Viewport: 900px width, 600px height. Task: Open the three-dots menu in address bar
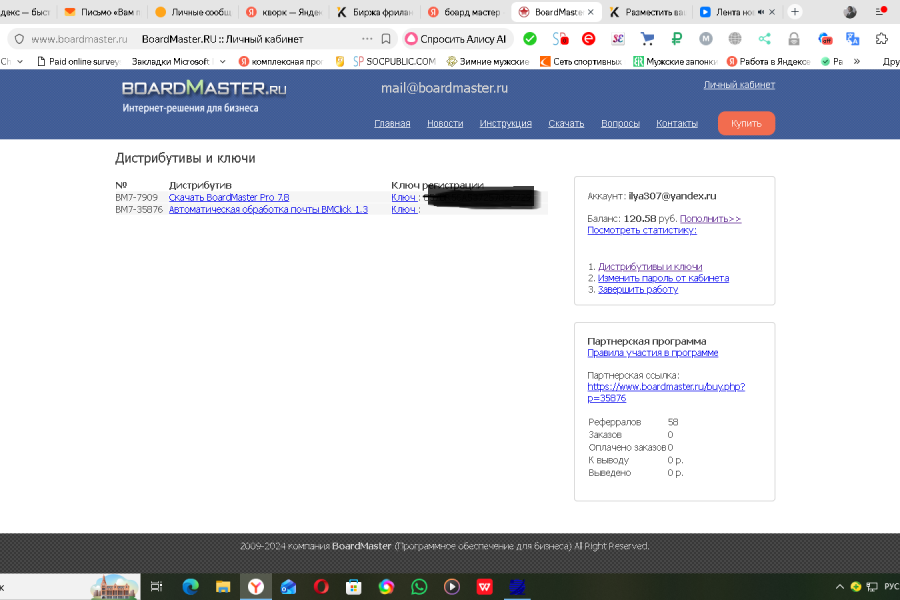(x=367, y=39)
